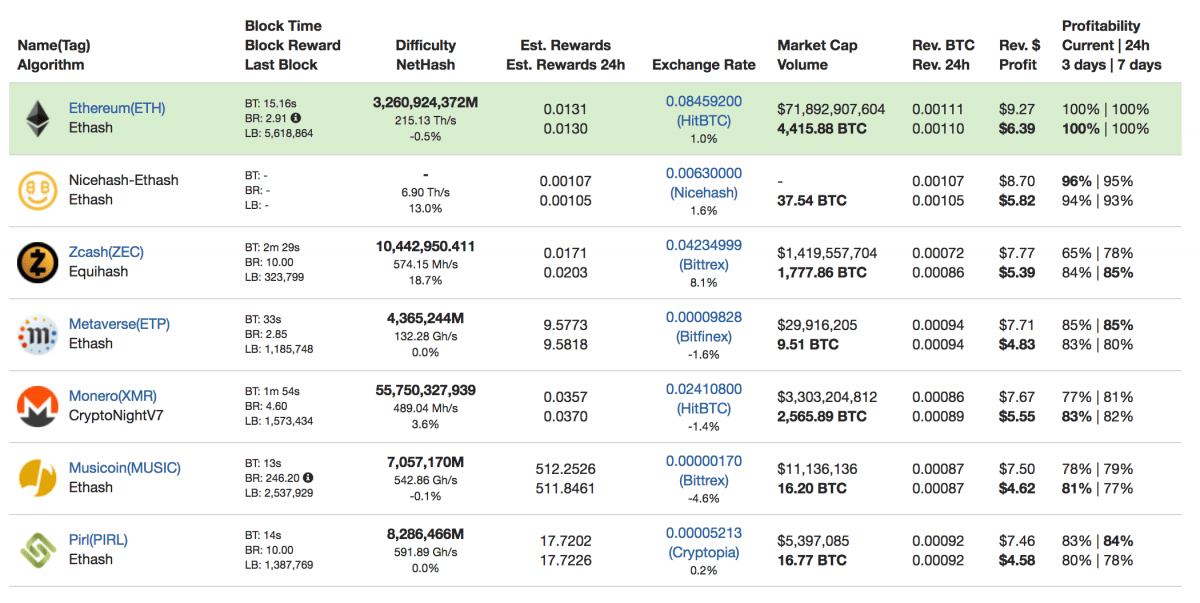
Task: Open the Monero(XMR) coin link
Action: pos(113,396)
